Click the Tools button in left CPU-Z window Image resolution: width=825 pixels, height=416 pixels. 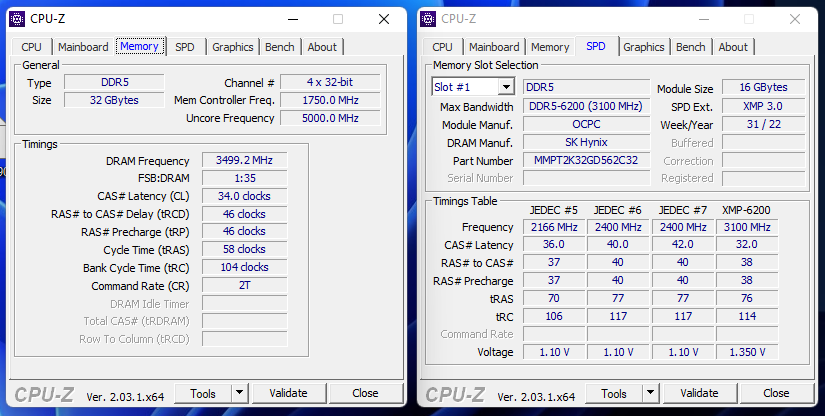(203, 393)
